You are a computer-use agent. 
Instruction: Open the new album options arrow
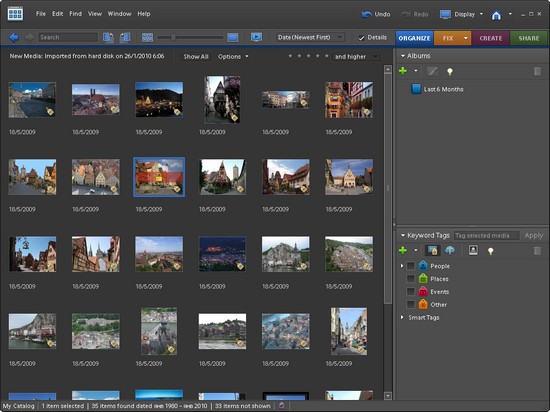416,71
